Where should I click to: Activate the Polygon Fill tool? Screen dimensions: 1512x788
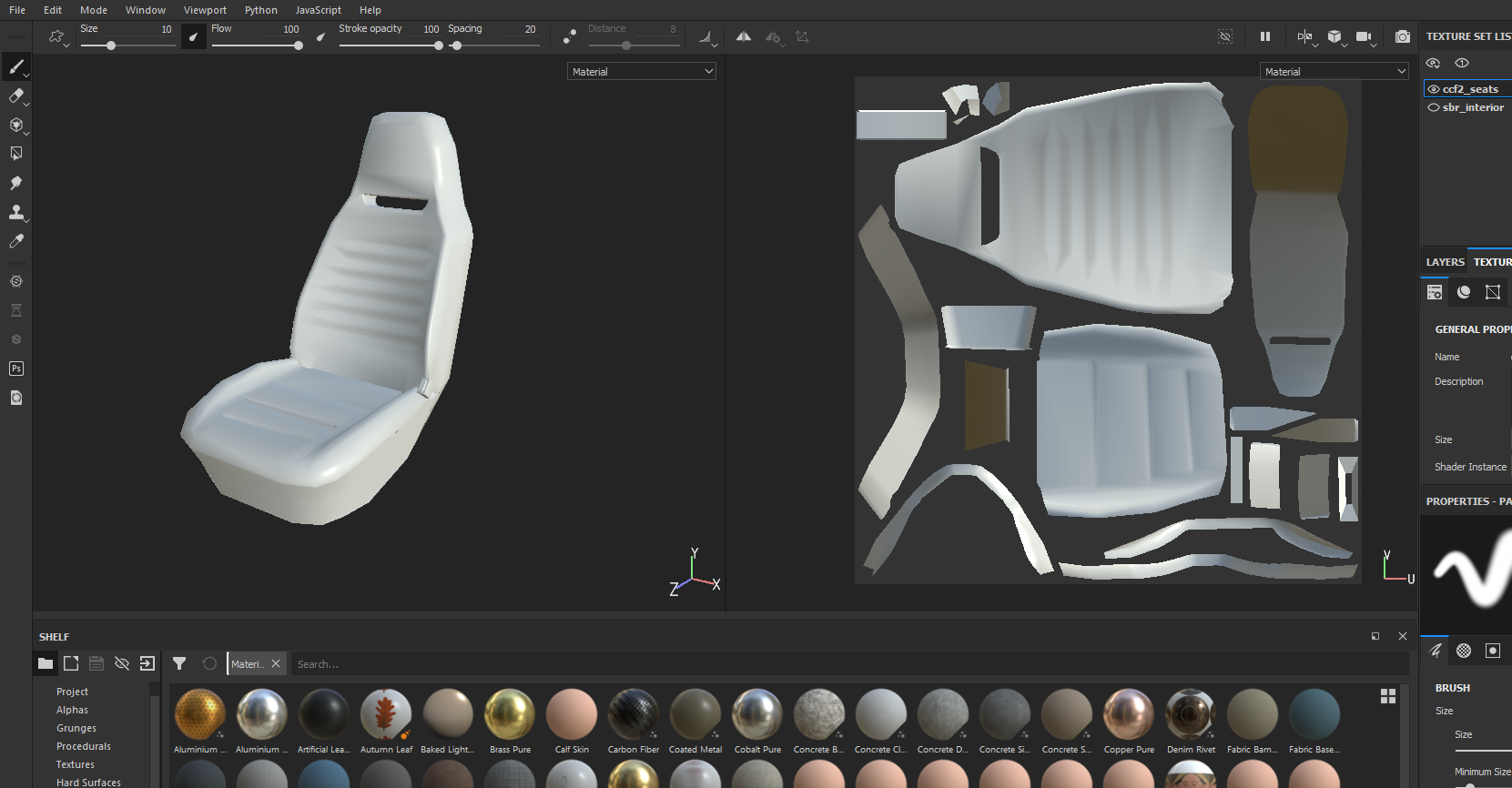[x=15, y=154]
